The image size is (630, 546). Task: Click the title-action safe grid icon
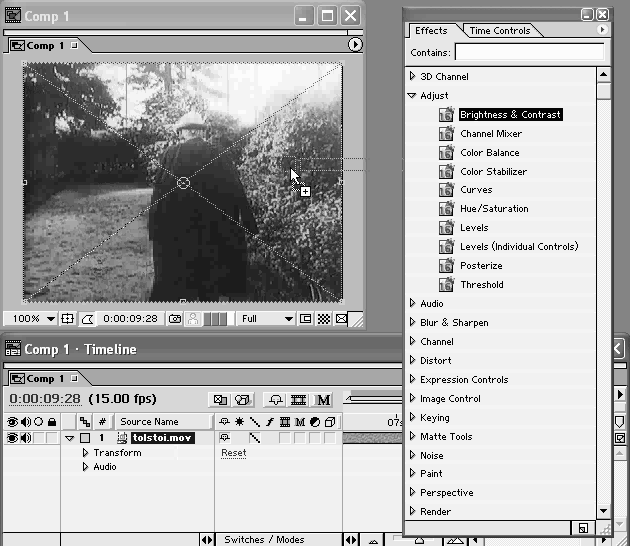click(x=67, y=319)
